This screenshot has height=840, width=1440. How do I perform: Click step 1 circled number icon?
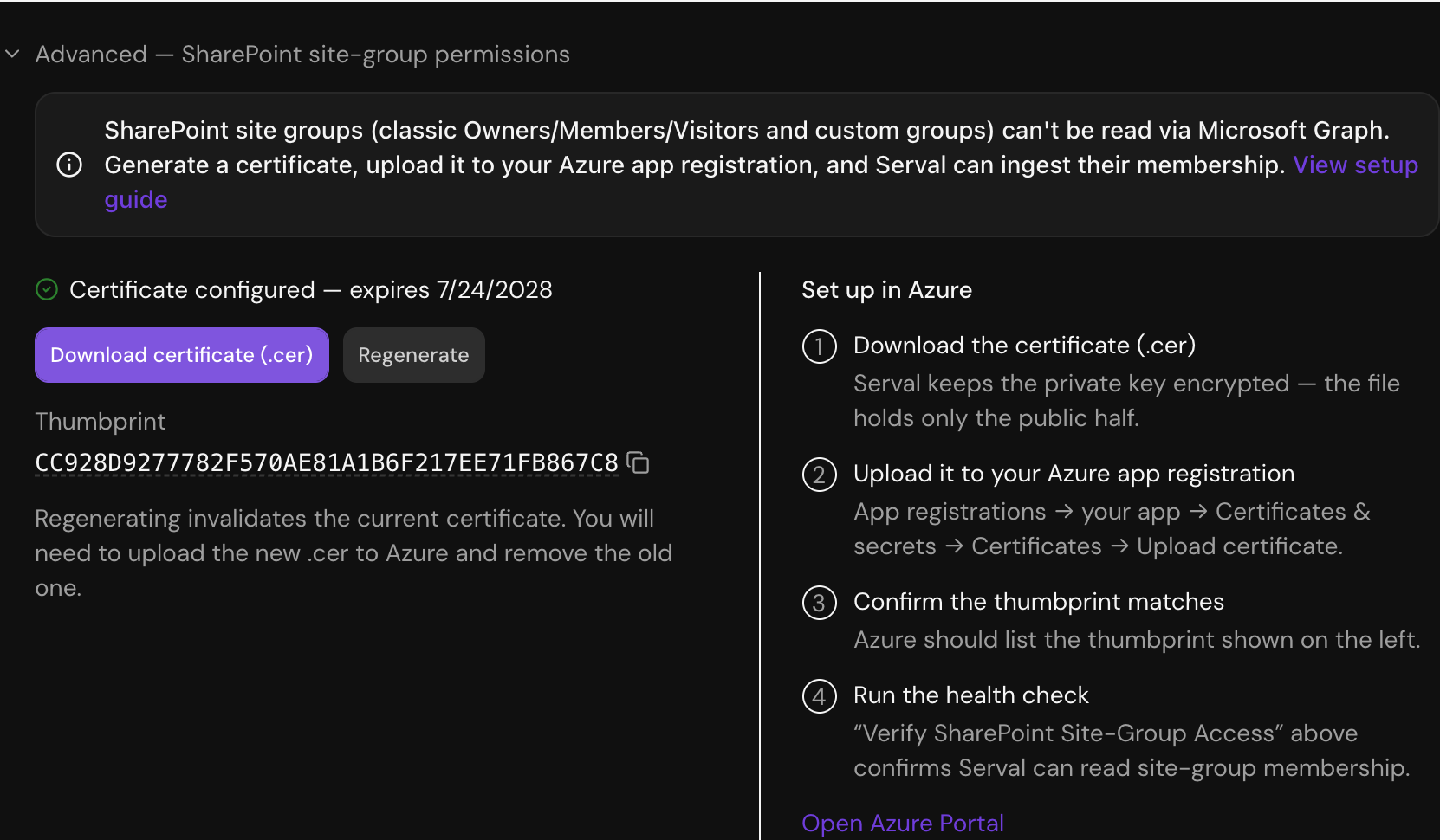[x=820, y=346]
